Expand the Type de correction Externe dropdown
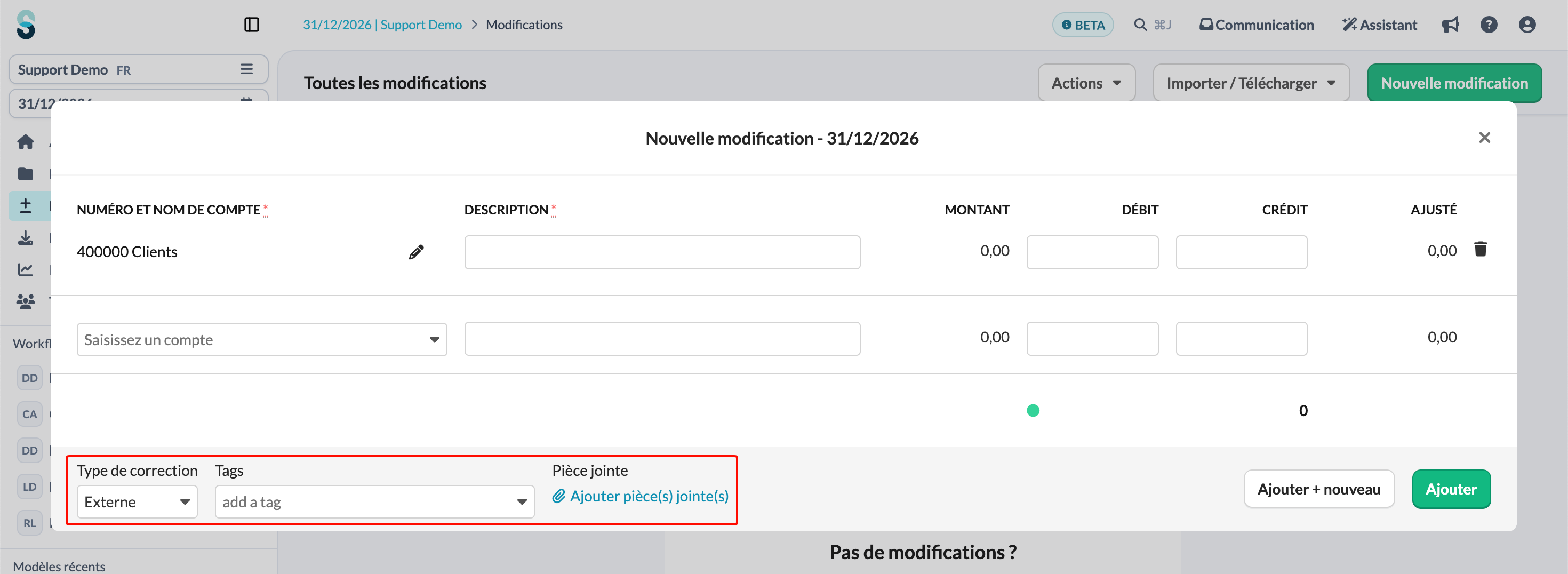Screen dimensions: 1568x574 tap(137, 502)
